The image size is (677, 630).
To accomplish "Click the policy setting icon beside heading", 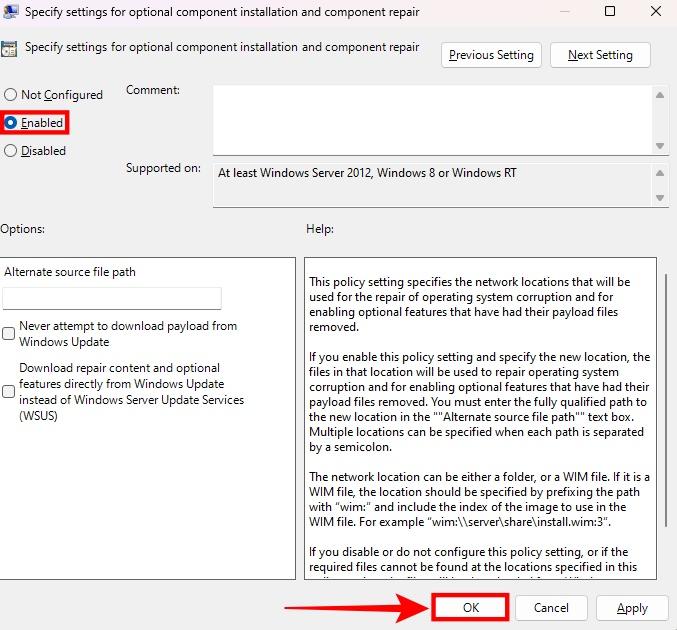I will click(x=9, y=49).
